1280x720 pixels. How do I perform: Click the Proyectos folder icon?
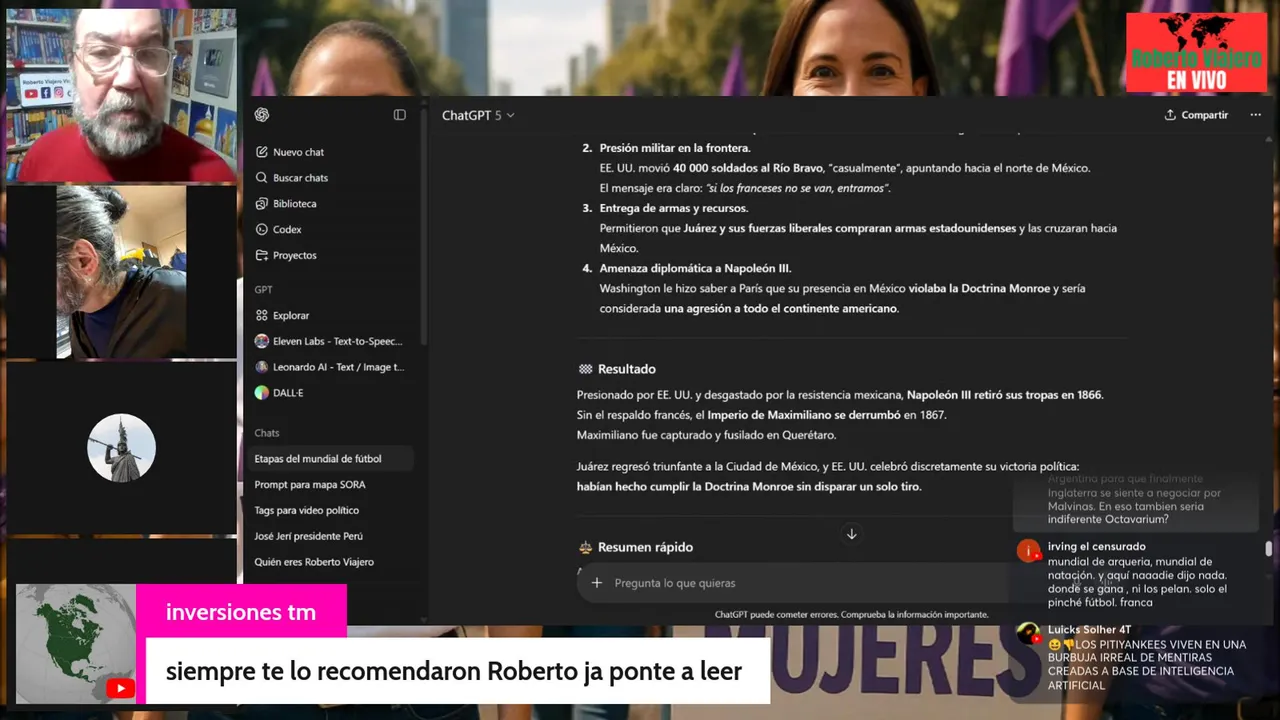point(262,256)
